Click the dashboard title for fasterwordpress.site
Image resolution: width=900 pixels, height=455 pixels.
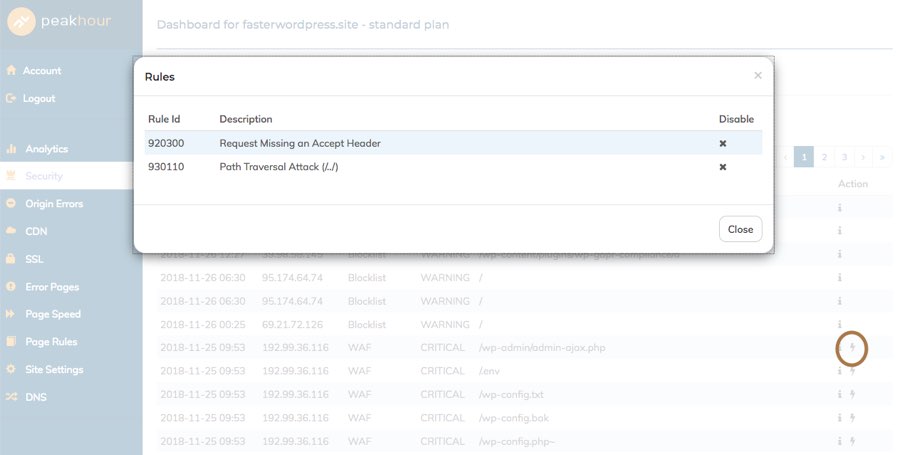[302, 25]
